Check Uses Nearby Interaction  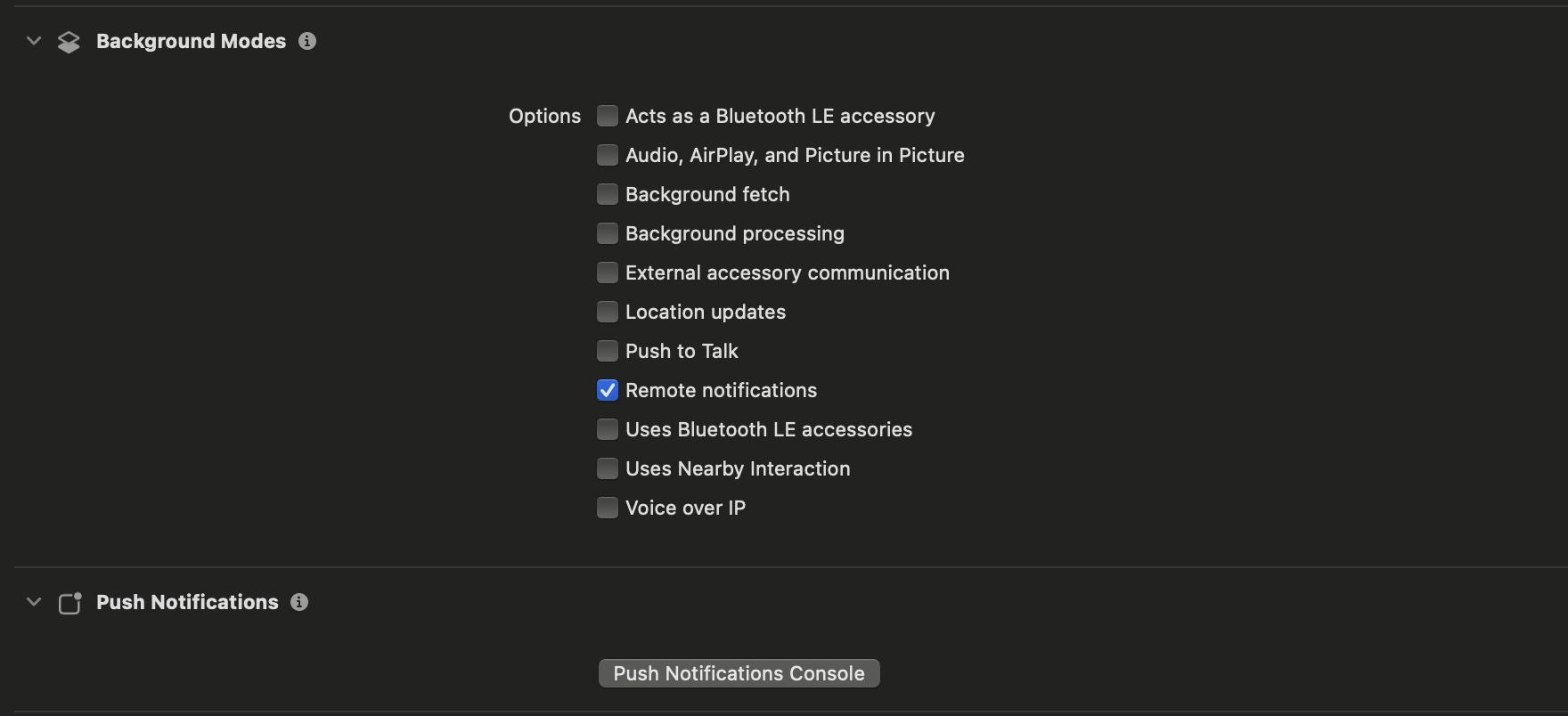tap(608, 468)
